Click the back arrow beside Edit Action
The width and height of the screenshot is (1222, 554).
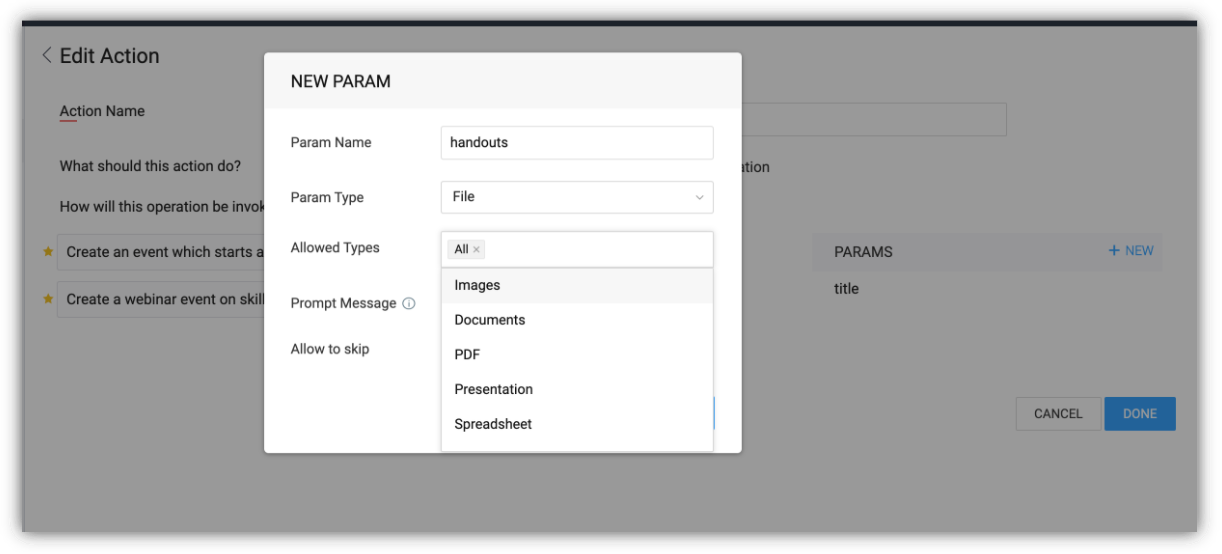pyautogui.click(x=46, y=56)
